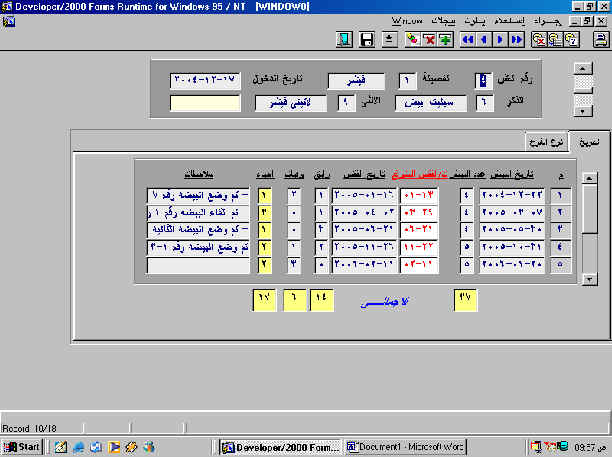612x458 pixels.
Task: Switch to Developer/2000 Forms taskbar button
Action: pyautogui.click(x=280, y=447)
